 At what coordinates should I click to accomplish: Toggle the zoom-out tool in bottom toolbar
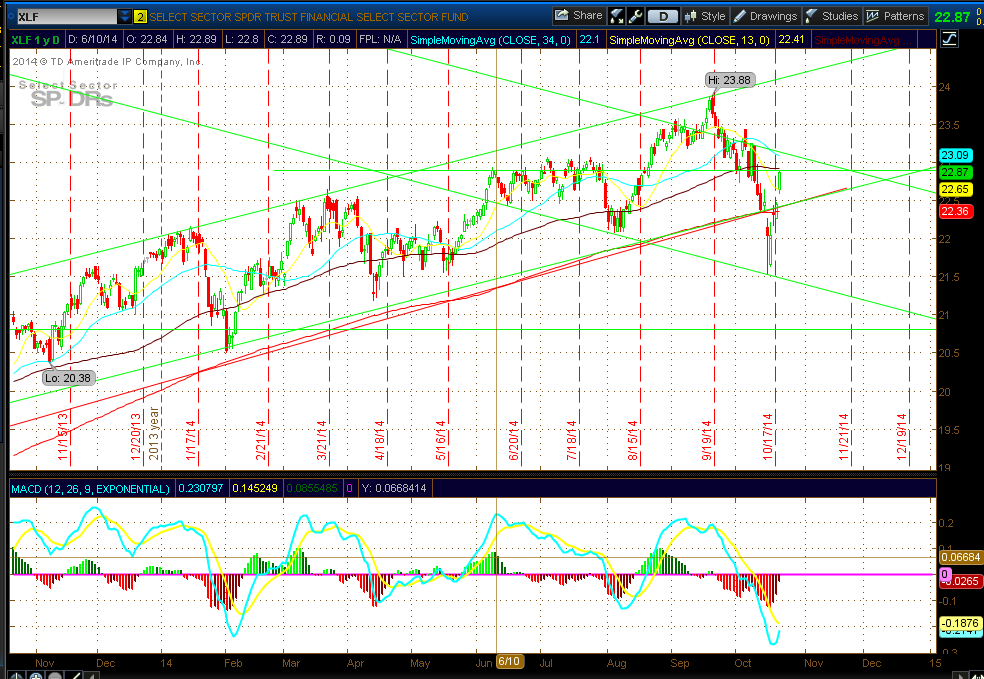[54, 674]
